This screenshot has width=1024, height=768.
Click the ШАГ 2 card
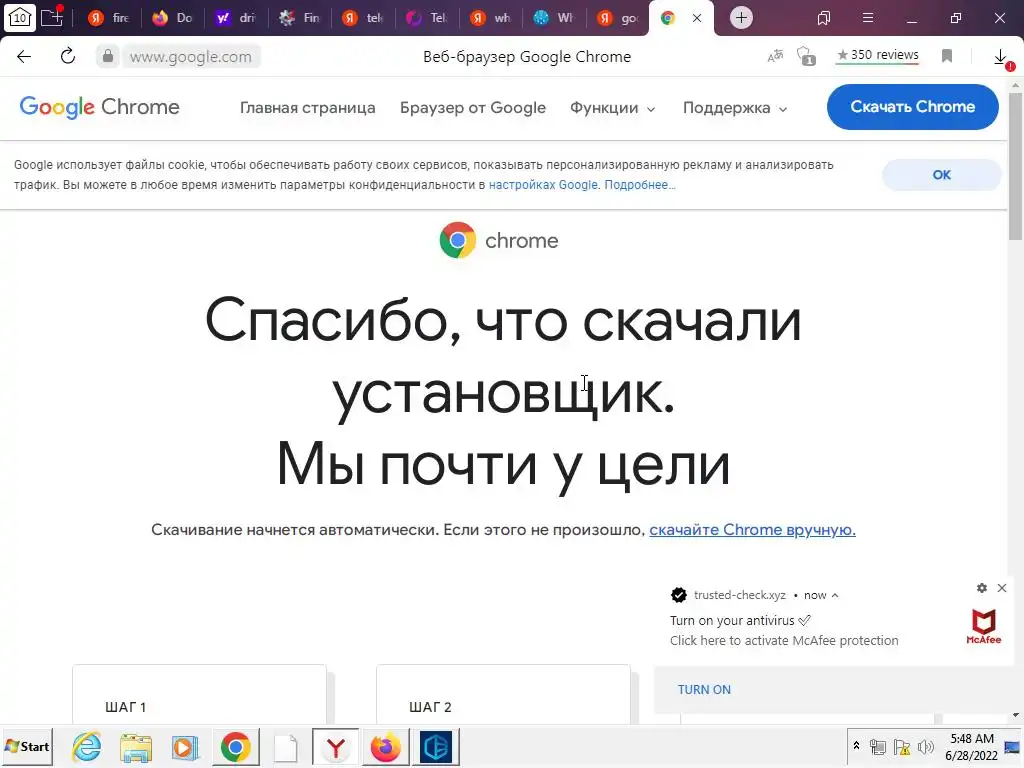pos(504,694)
